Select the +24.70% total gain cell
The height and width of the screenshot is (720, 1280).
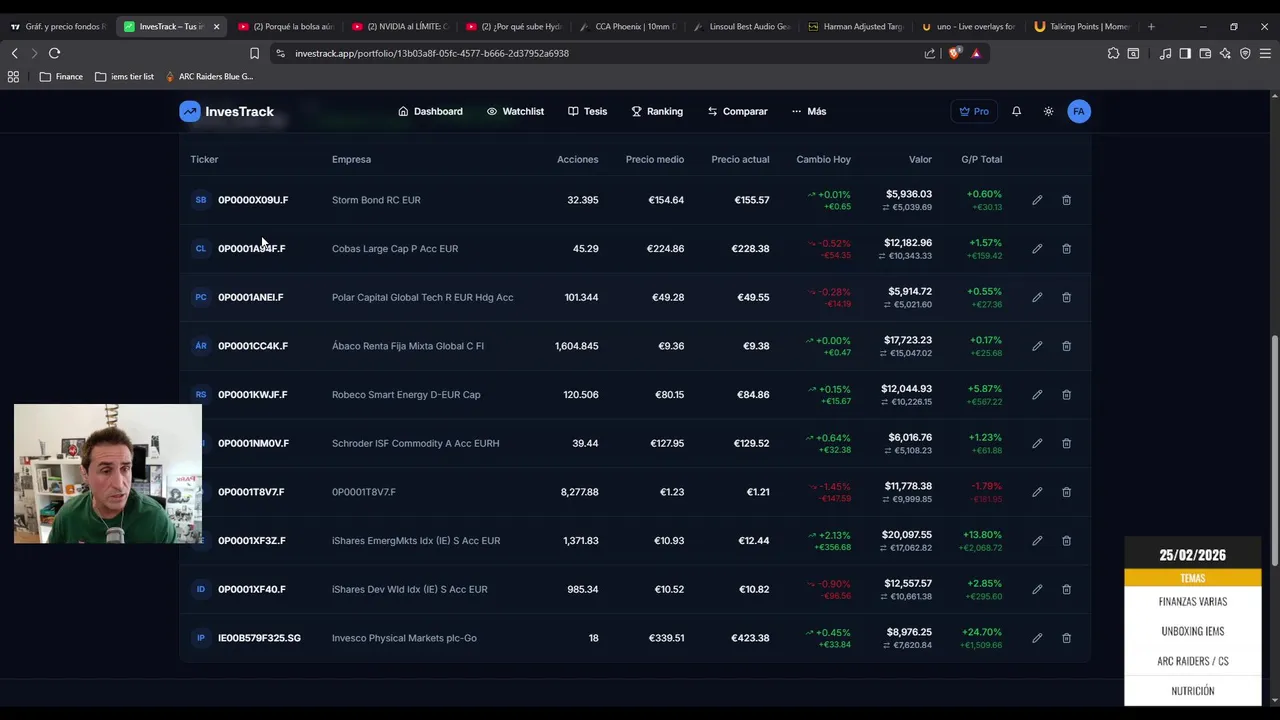coord(982,632)
